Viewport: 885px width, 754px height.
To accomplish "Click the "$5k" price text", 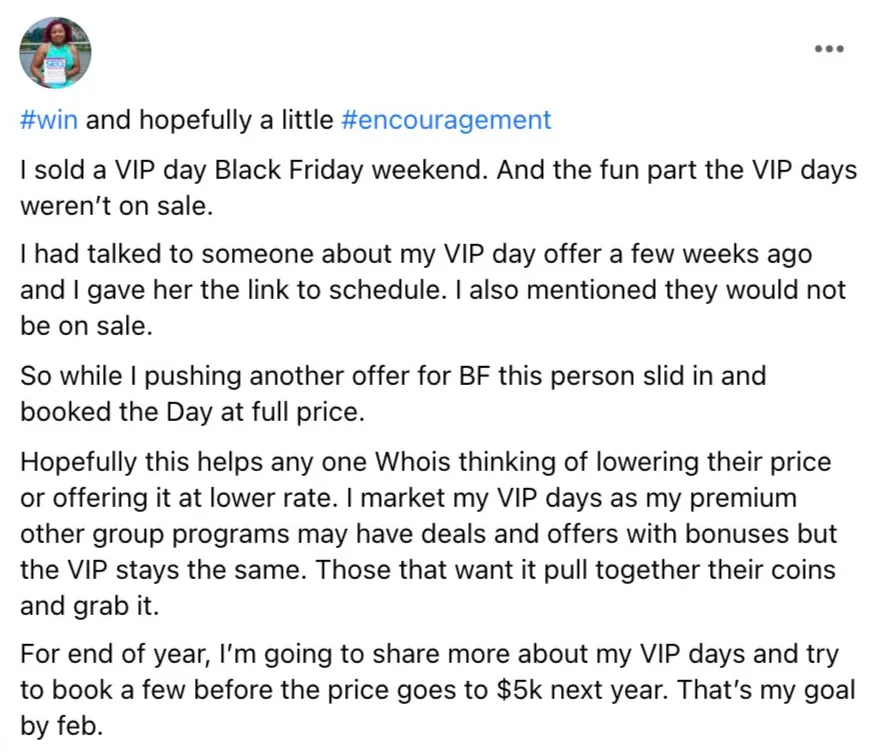I will pos(519,690).
